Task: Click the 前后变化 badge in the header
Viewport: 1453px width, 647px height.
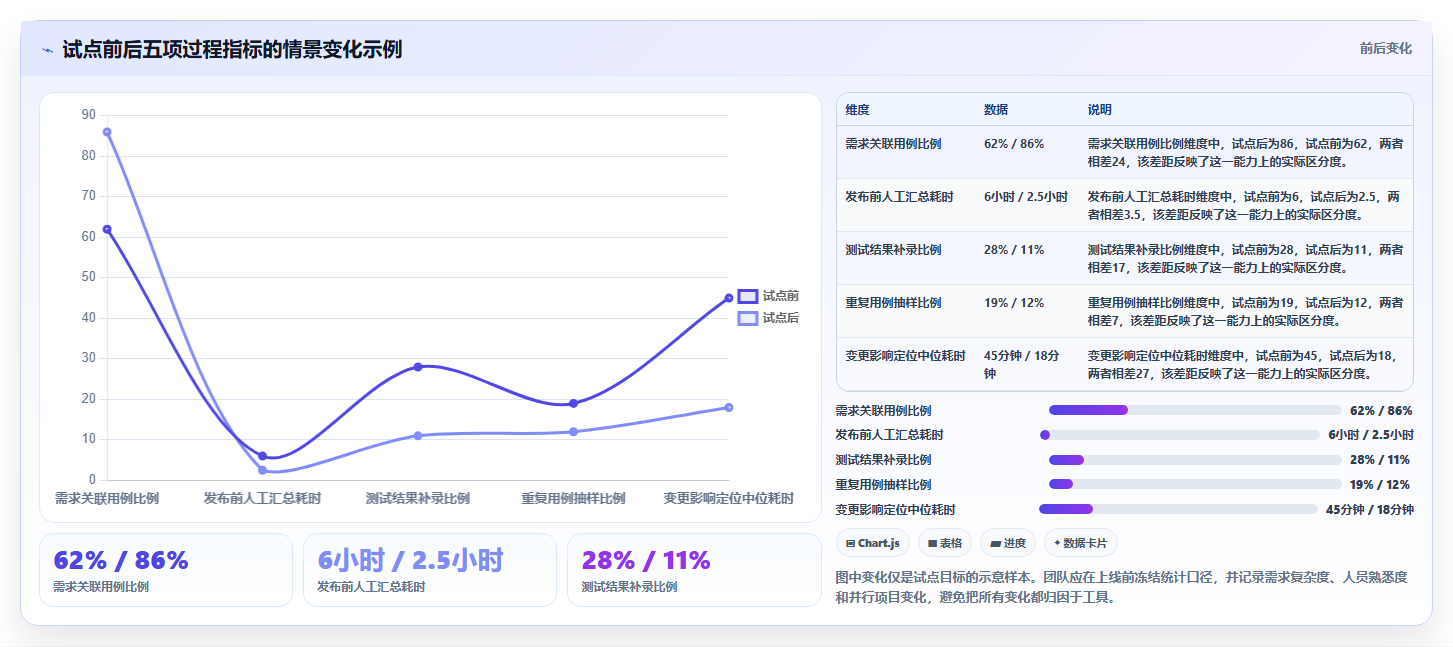Action: (x=1385, y=48)
